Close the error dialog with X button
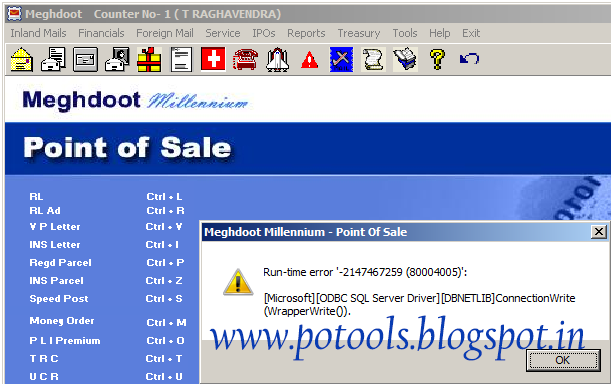611x384 pixels. tap(599, 232)
